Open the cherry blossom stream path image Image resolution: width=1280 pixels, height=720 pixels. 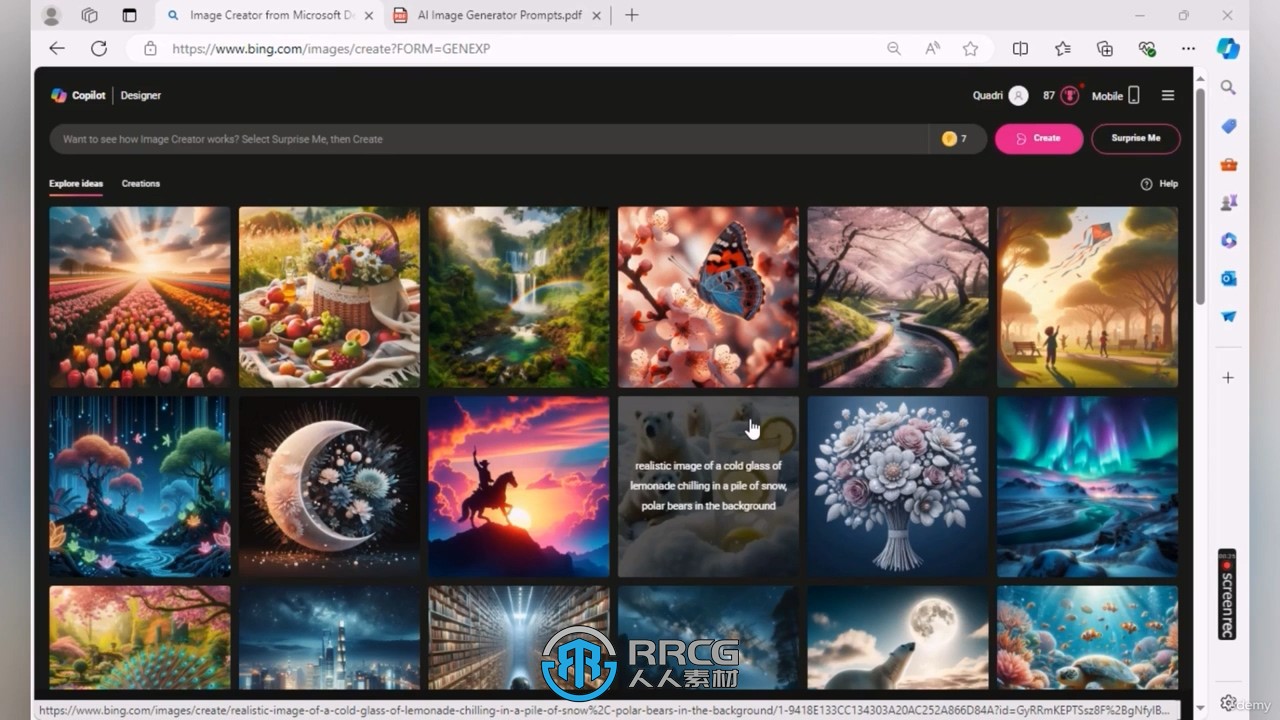click(898, 297)
